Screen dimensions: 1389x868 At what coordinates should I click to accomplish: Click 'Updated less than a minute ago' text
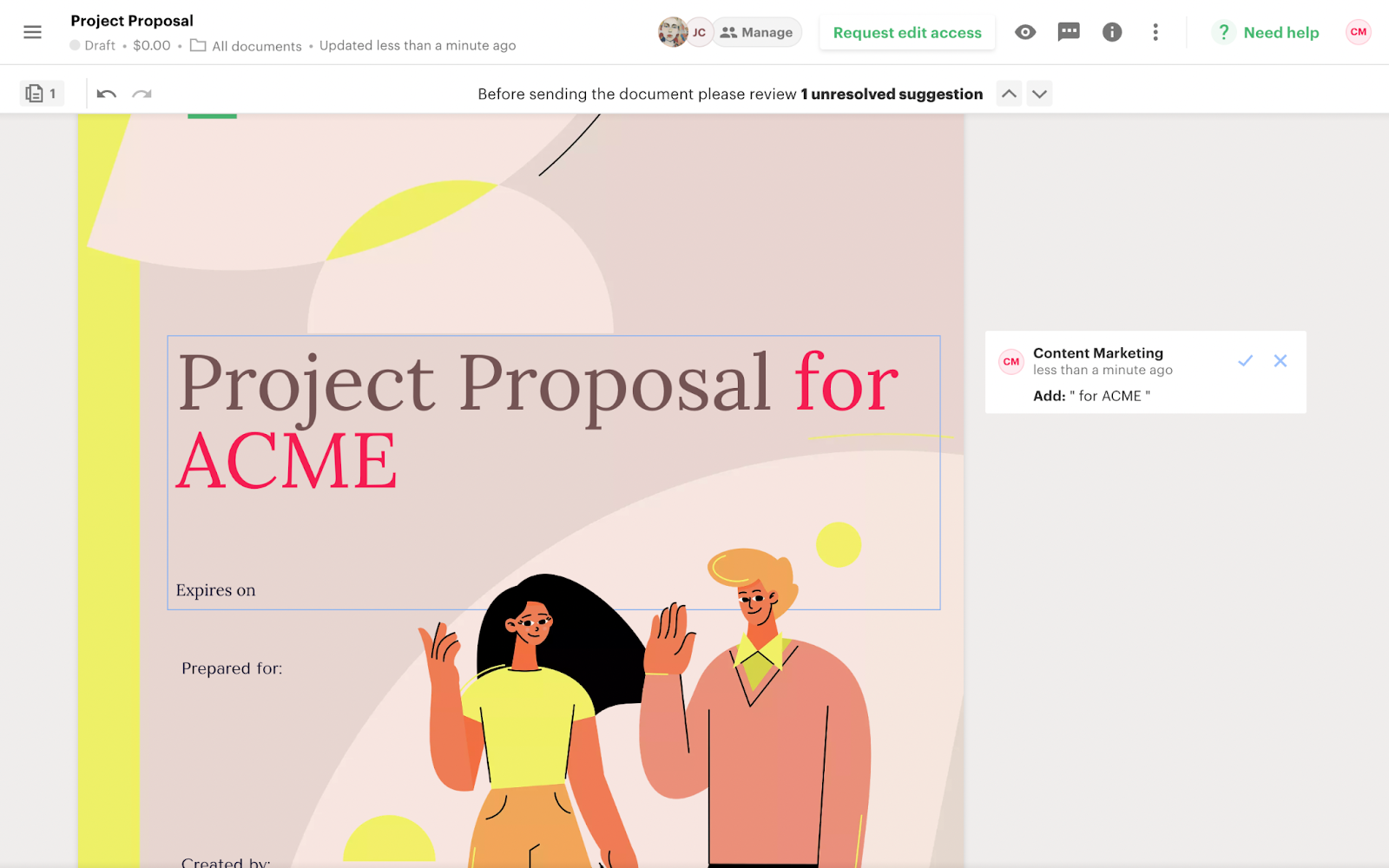418,46
